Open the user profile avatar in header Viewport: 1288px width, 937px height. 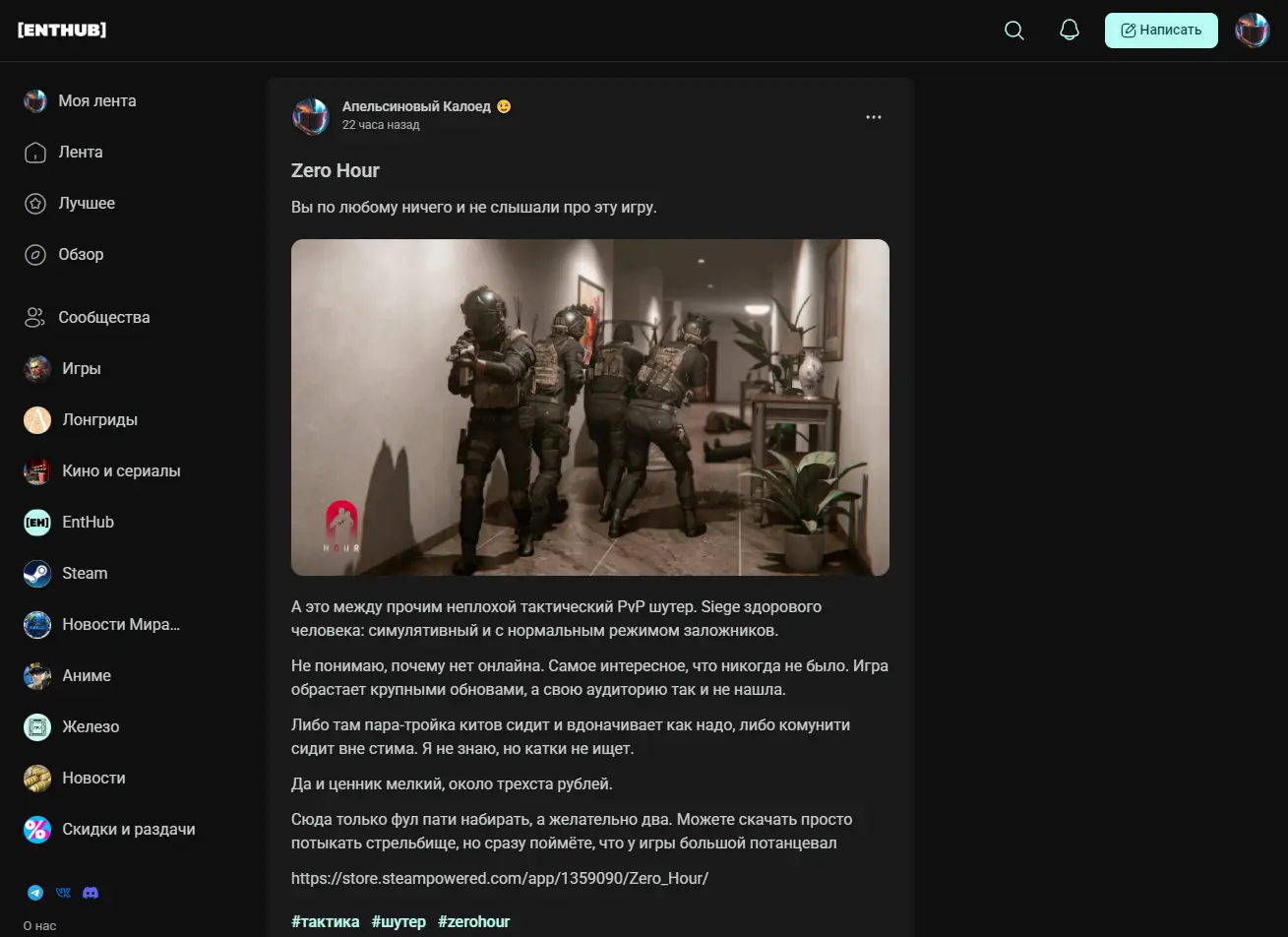1253,31
